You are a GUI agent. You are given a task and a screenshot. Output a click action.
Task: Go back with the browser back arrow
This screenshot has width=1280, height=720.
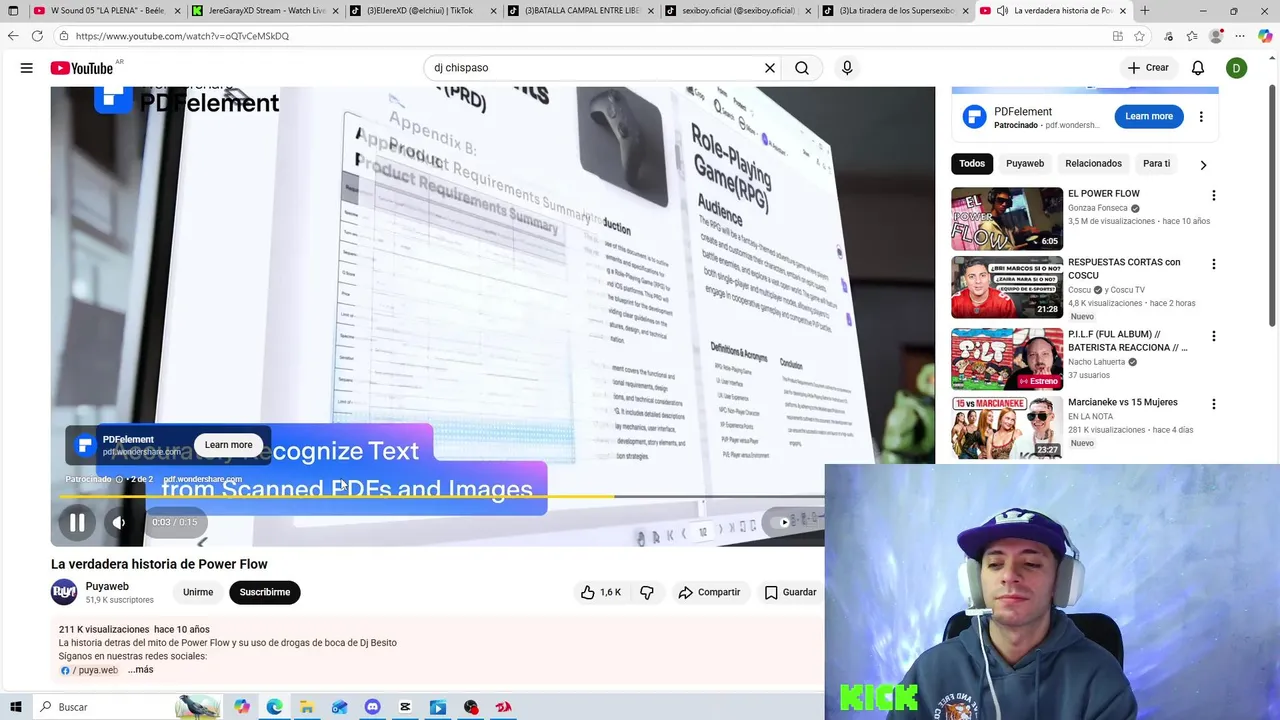tap(13, 36)
